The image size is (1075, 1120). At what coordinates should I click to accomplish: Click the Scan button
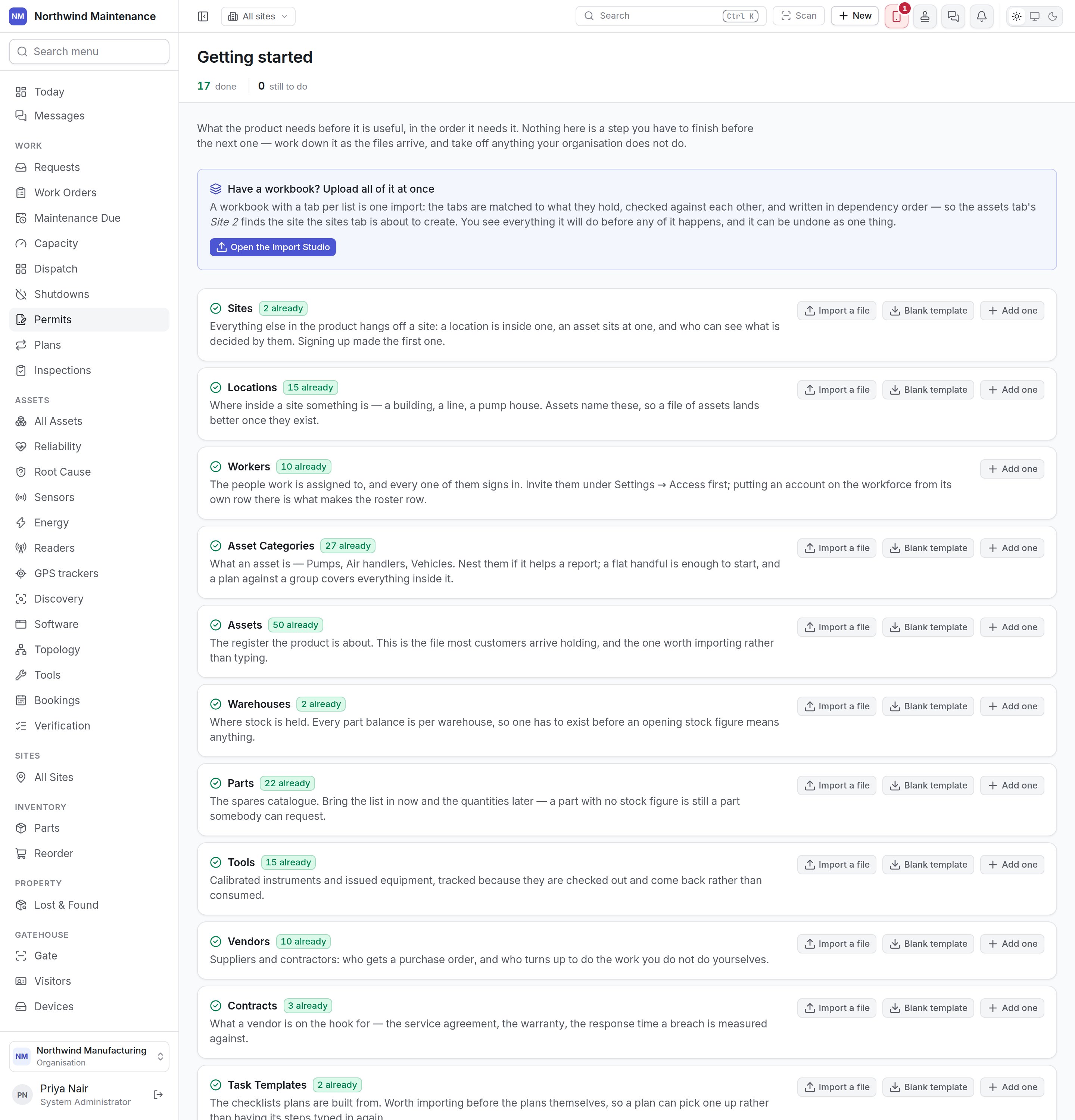point(798,16)
